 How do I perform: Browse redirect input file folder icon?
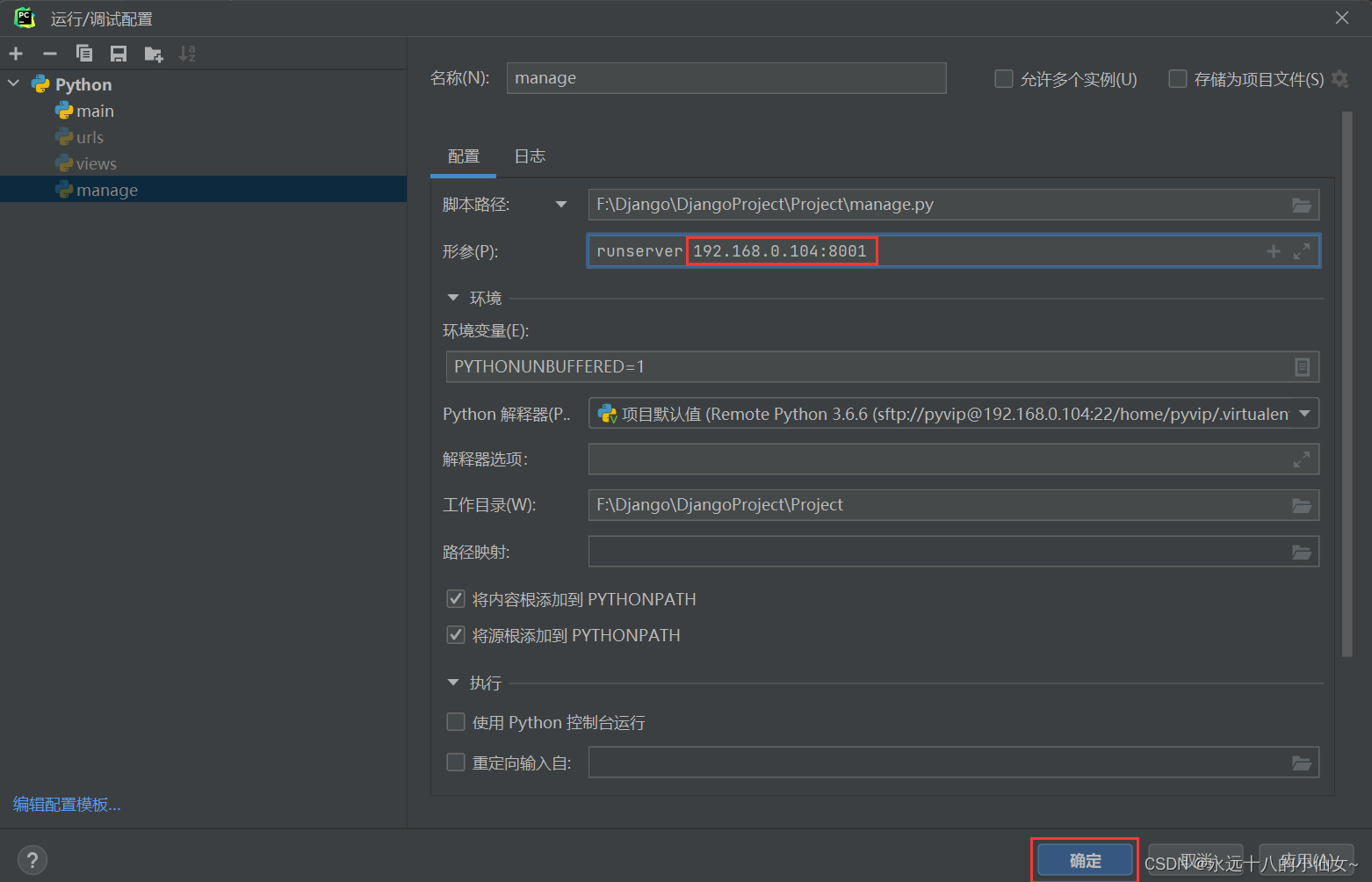click(x=1302, y=763)
